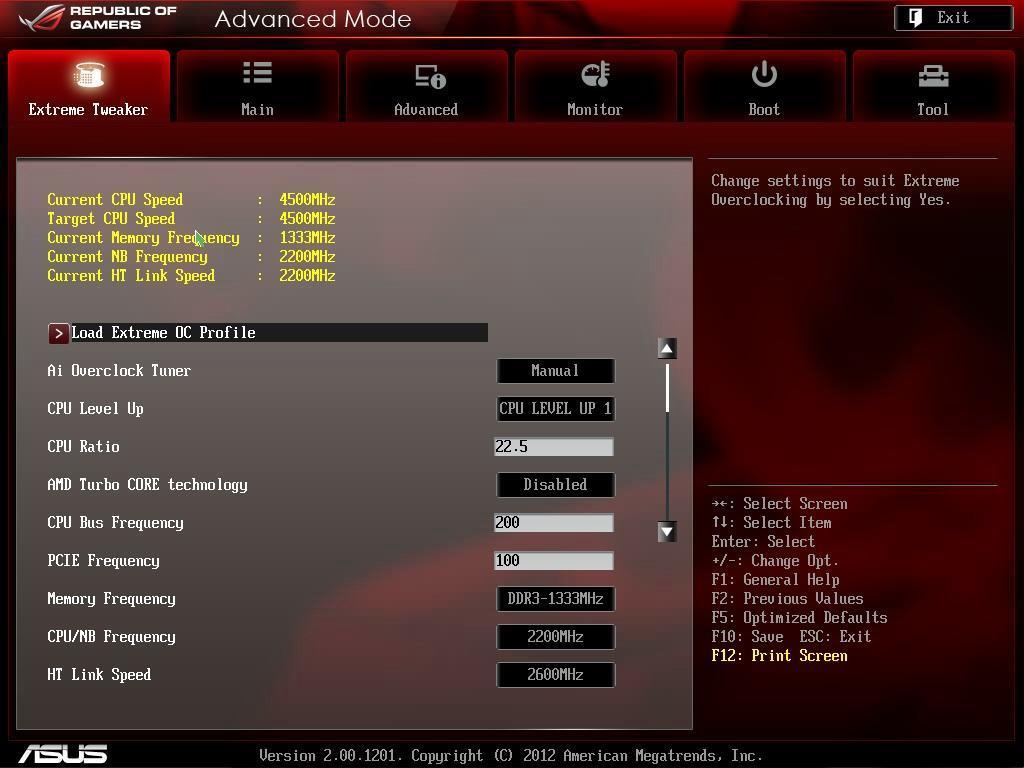Click the Extreme Overclocking help description
Screen dimensions: 1024x768
click(835, 190)
